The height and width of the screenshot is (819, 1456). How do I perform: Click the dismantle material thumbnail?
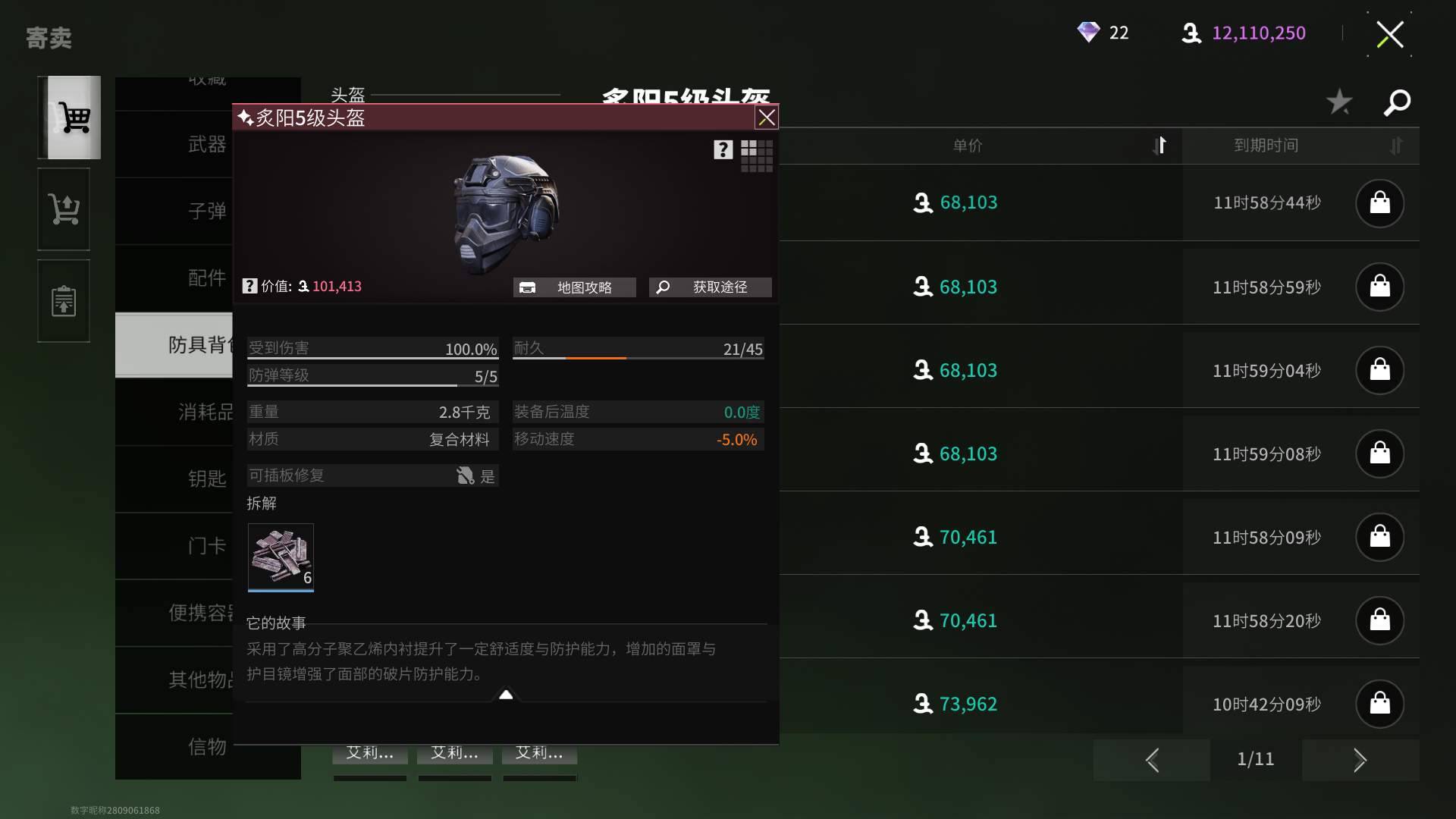pos(281,557)
